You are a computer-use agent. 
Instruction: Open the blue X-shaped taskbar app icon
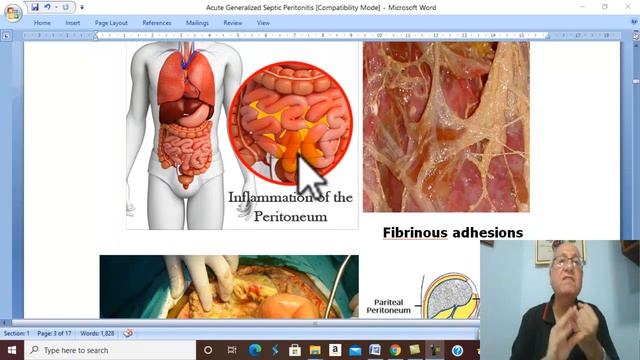[x=275, y=350]
